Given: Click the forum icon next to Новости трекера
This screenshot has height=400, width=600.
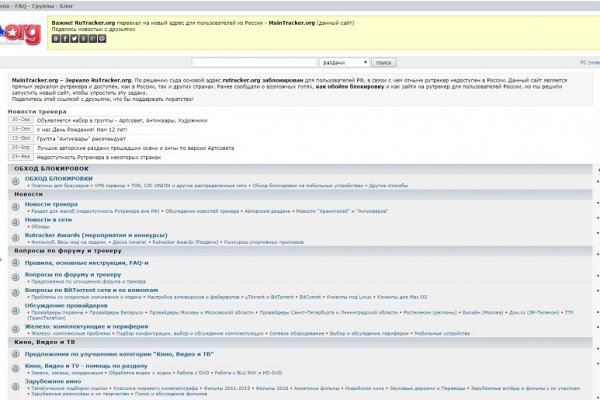Looking at the screenshot, I should [x=14, y=206].
